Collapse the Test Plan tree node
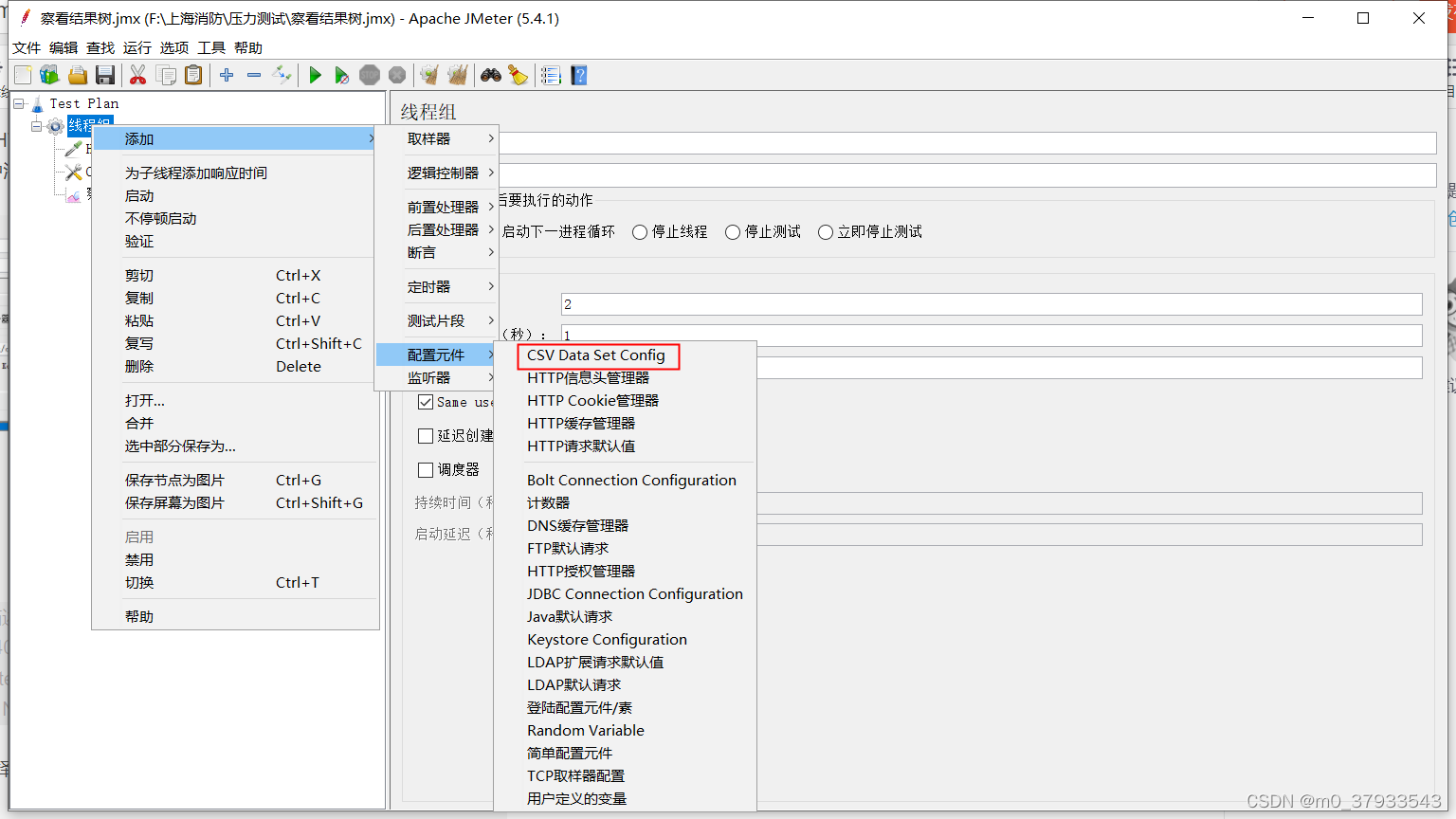This screenshot has height=819, width=1456. [x=19, y=103]
